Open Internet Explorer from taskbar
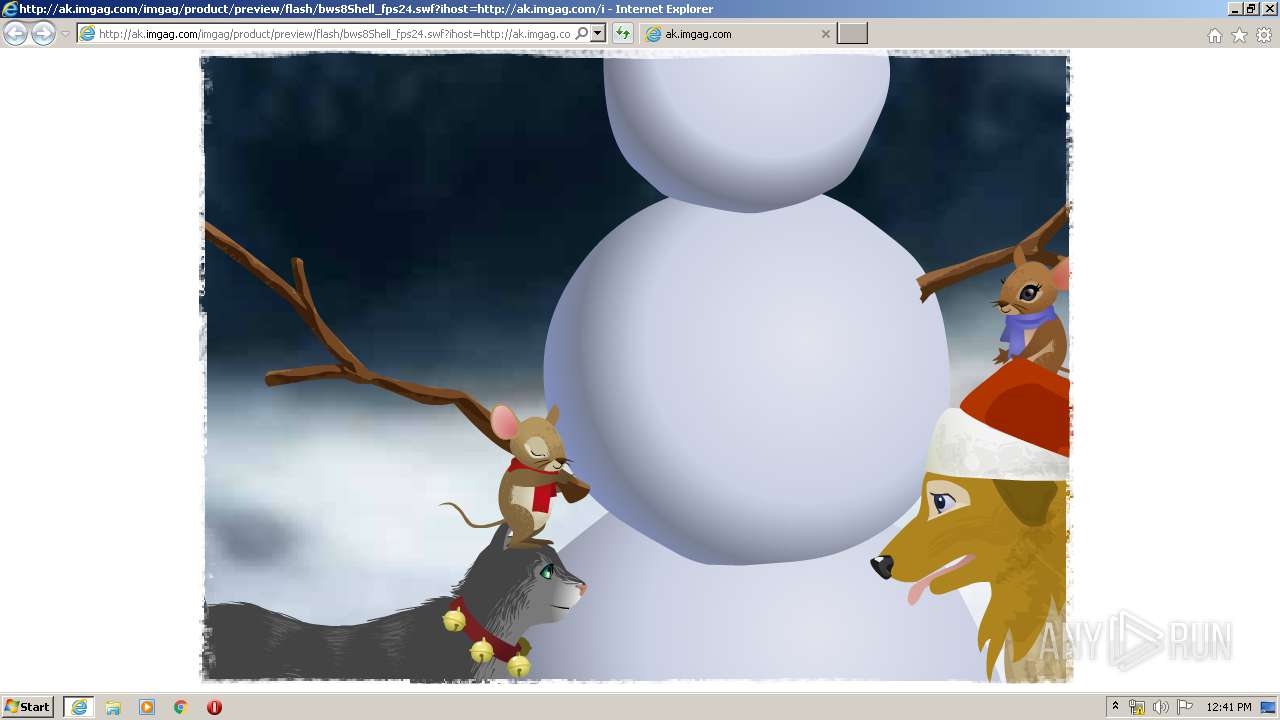The image size is (1280, 720). tap(79, 707)
